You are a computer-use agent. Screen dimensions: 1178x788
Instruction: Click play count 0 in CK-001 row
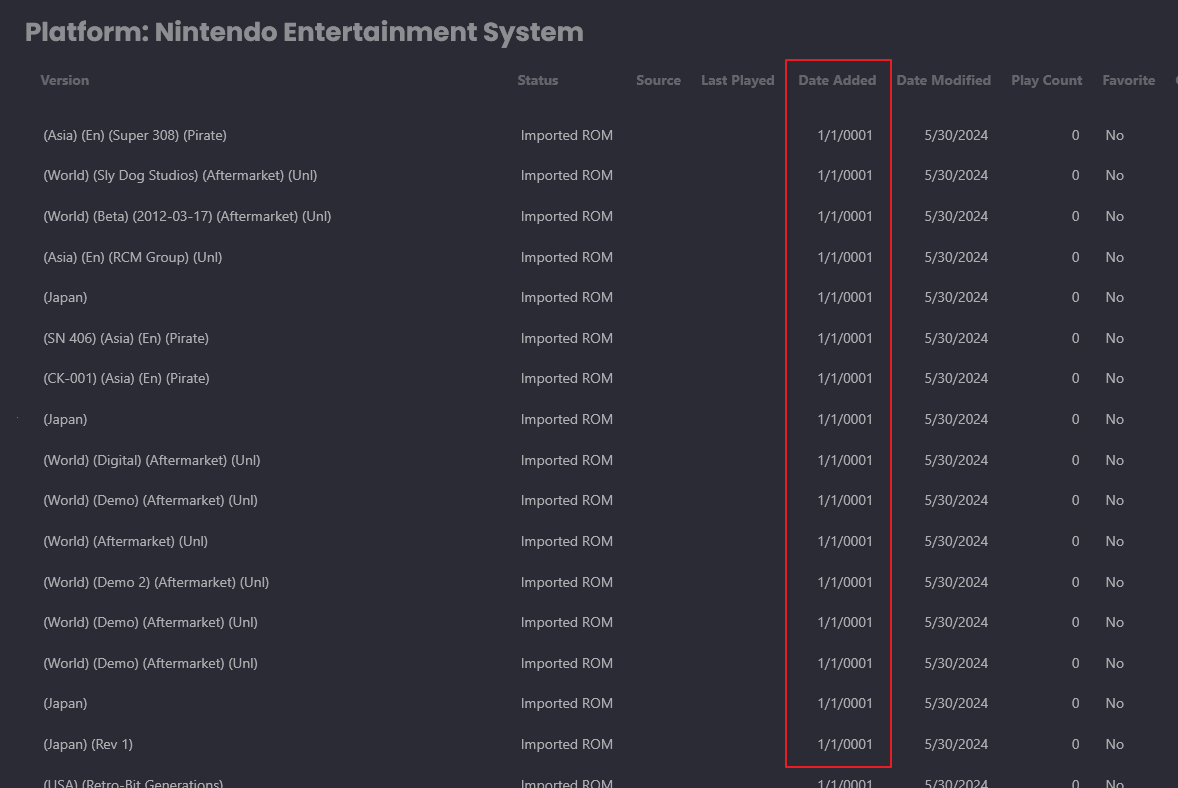click(x=1075, y=378)
